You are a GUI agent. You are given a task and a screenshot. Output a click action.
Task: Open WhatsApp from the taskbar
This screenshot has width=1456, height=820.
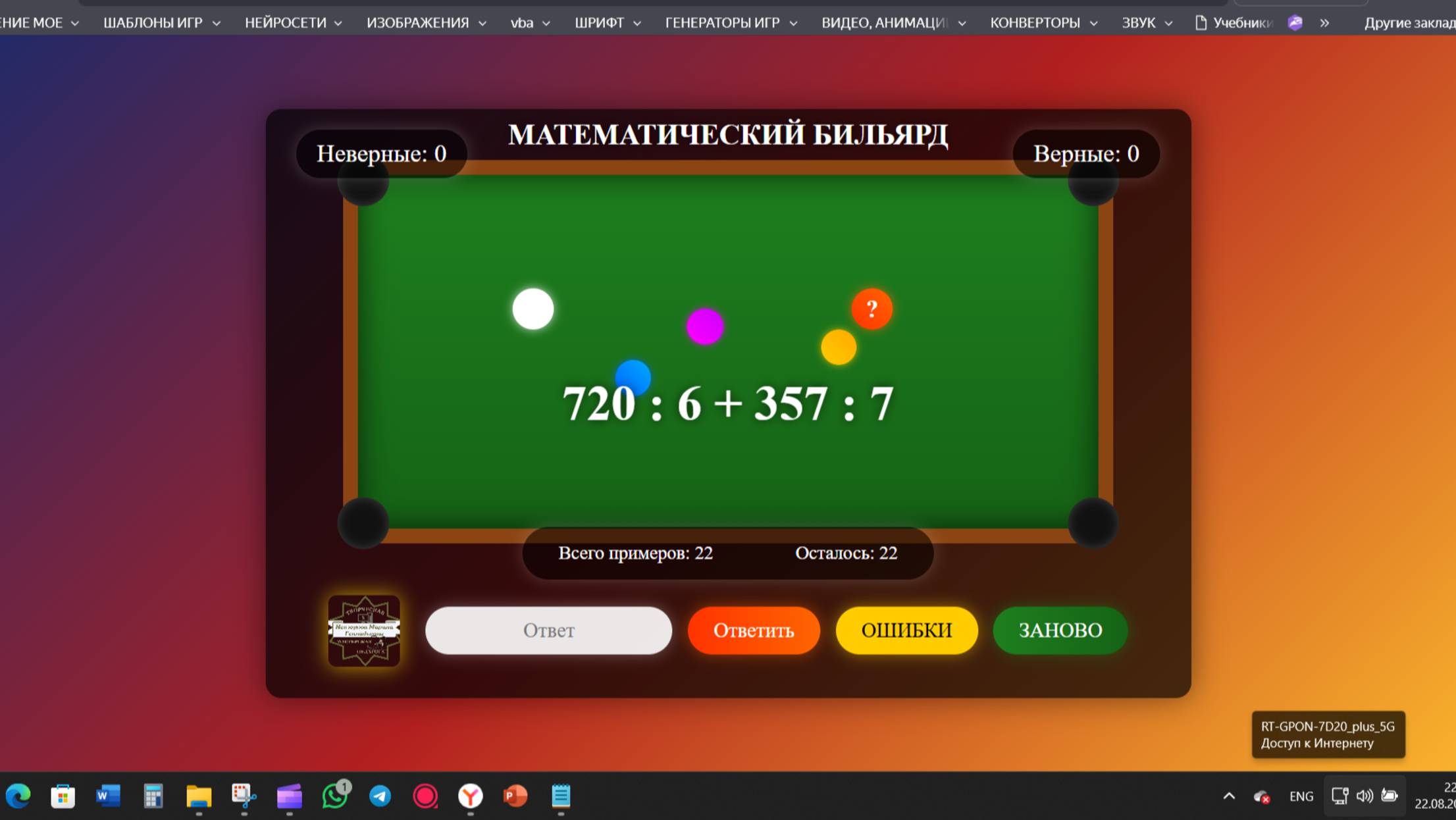click(x=336, y=797)
